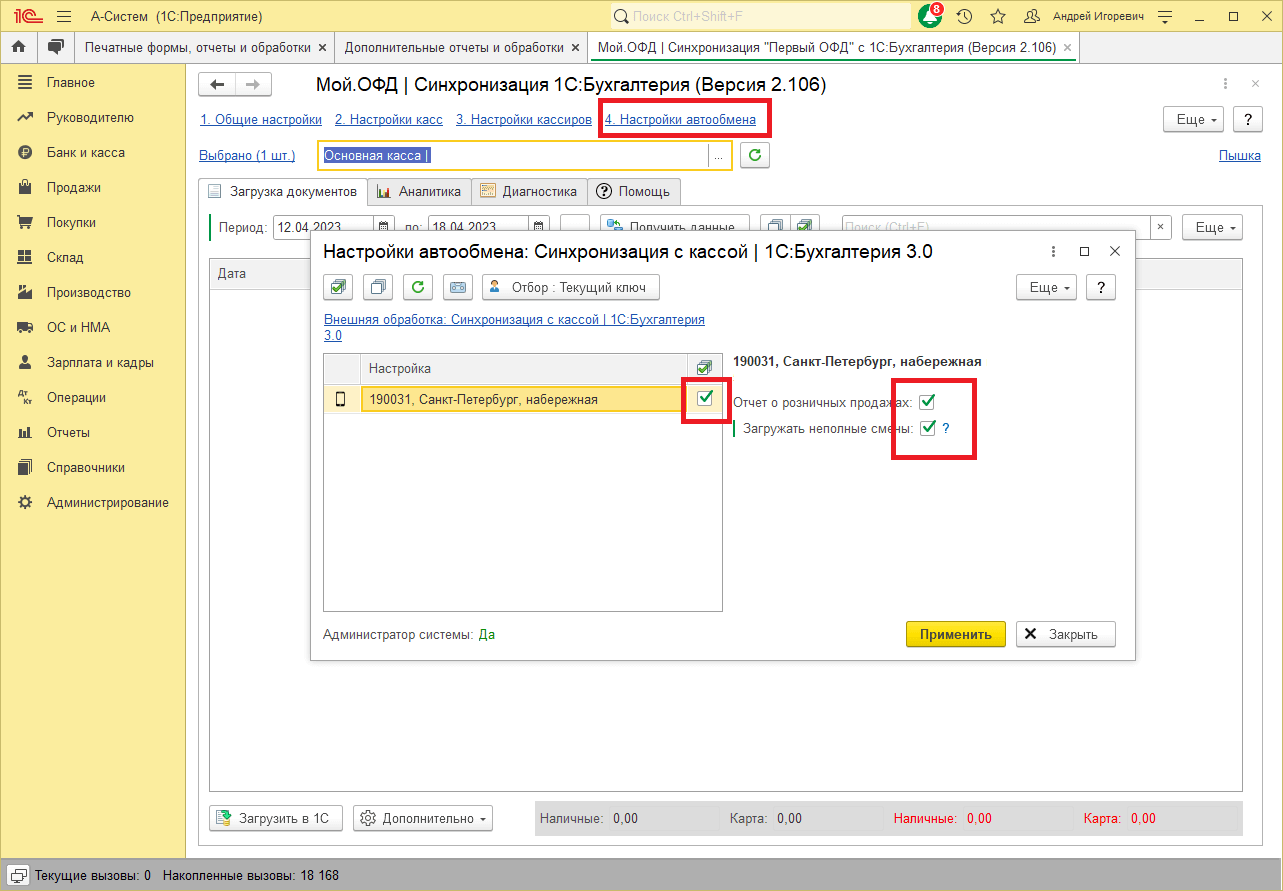Click the green refresh button beside Основная касса
1283x891 pixels.
[x=755, y=155]
